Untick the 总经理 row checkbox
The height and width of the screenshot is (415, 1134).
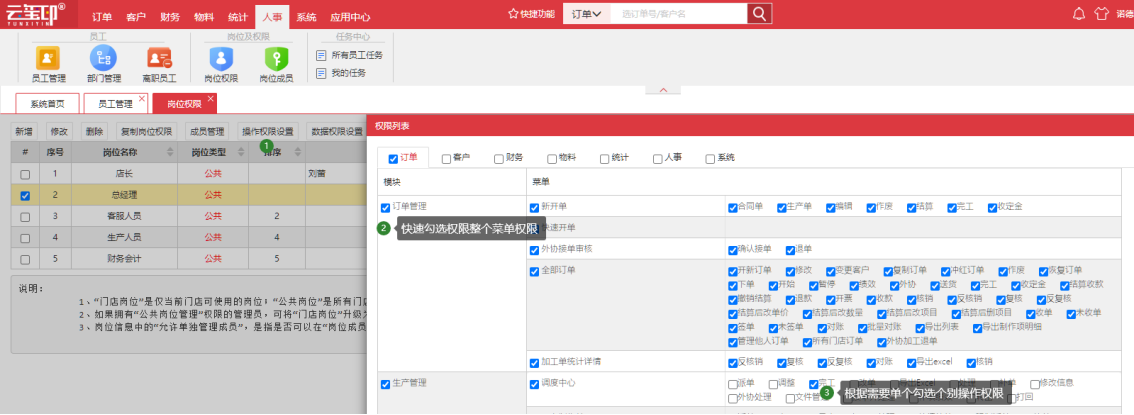[x=25, y=195]
